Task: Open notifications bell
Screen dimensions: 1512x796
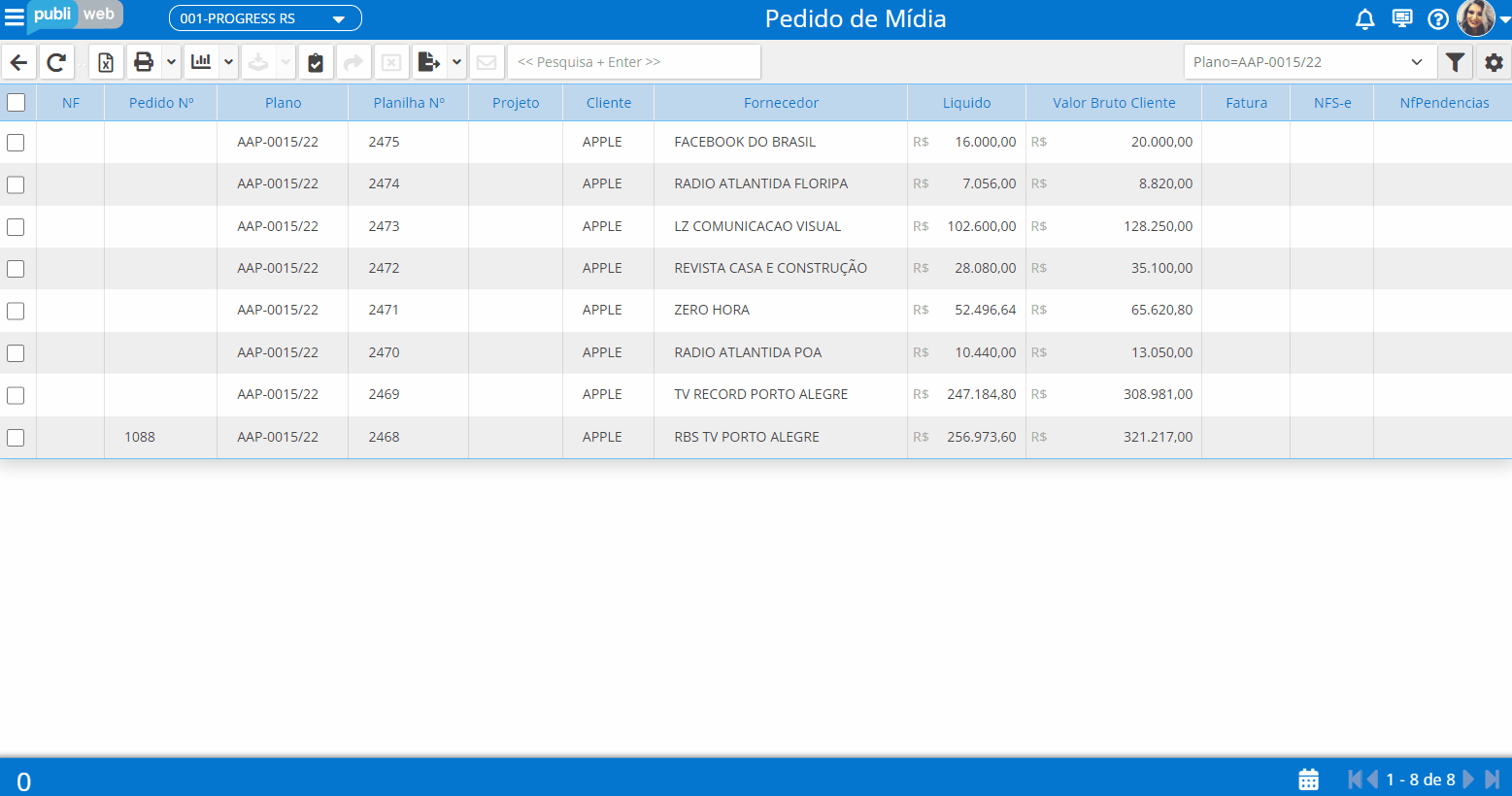Action: (x=1364, y=18)
